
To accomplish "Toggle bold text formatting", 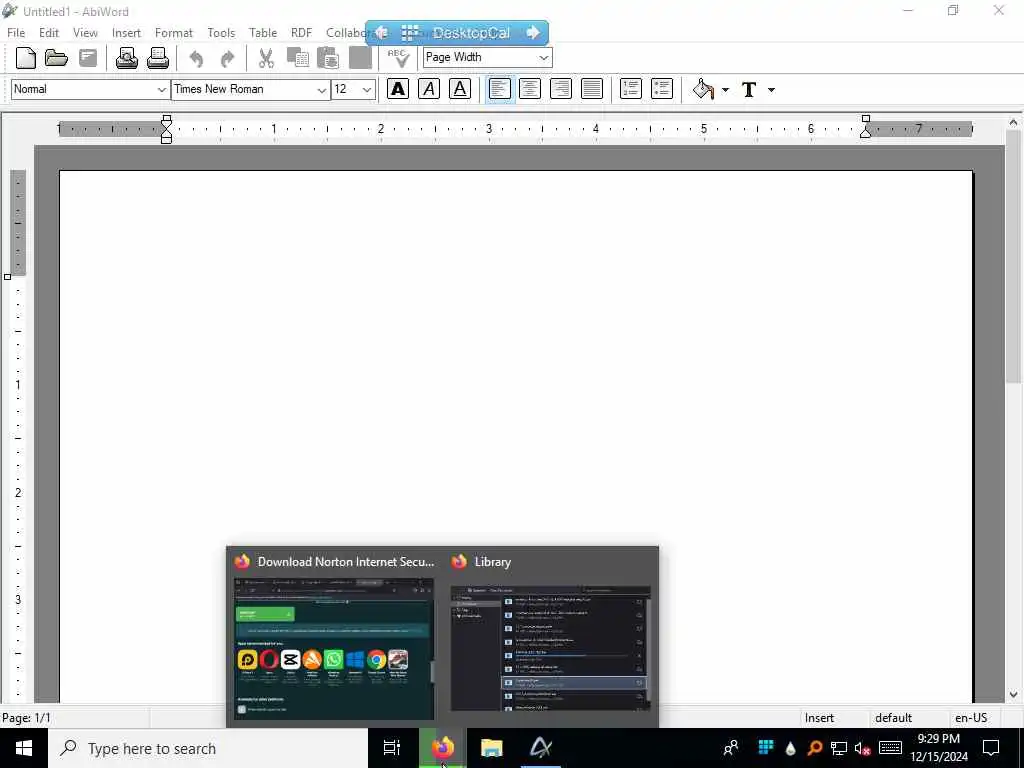I will pos(398,89).
